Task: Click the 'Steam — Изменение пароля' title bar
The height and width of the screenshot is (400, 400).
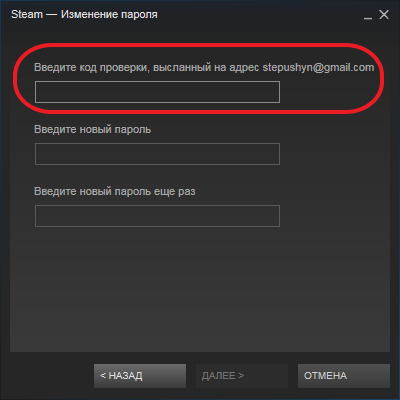Action: 84,15
